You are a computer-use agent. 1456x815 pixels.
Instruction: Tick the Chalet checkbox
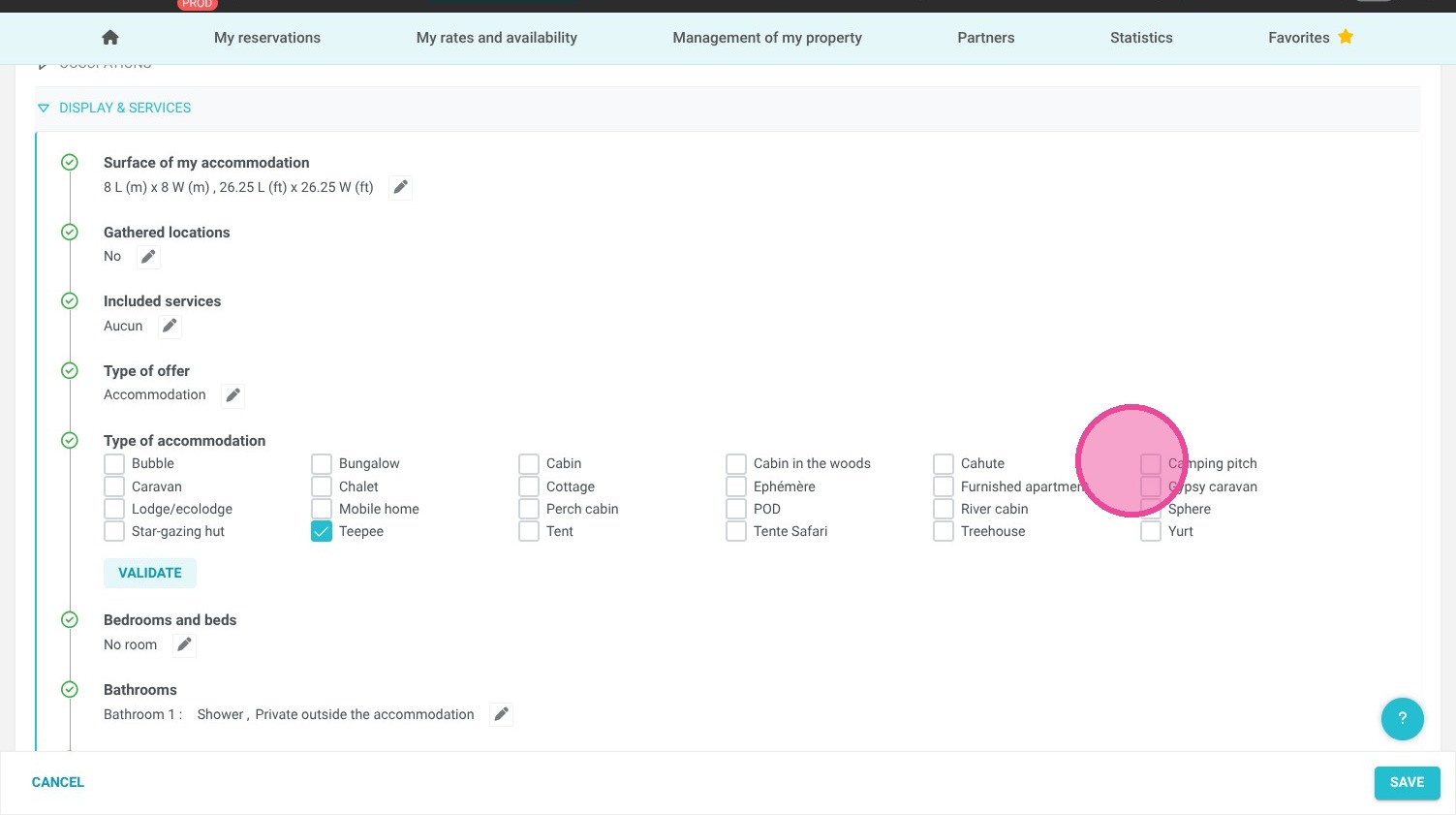click(x=322, y=486)
